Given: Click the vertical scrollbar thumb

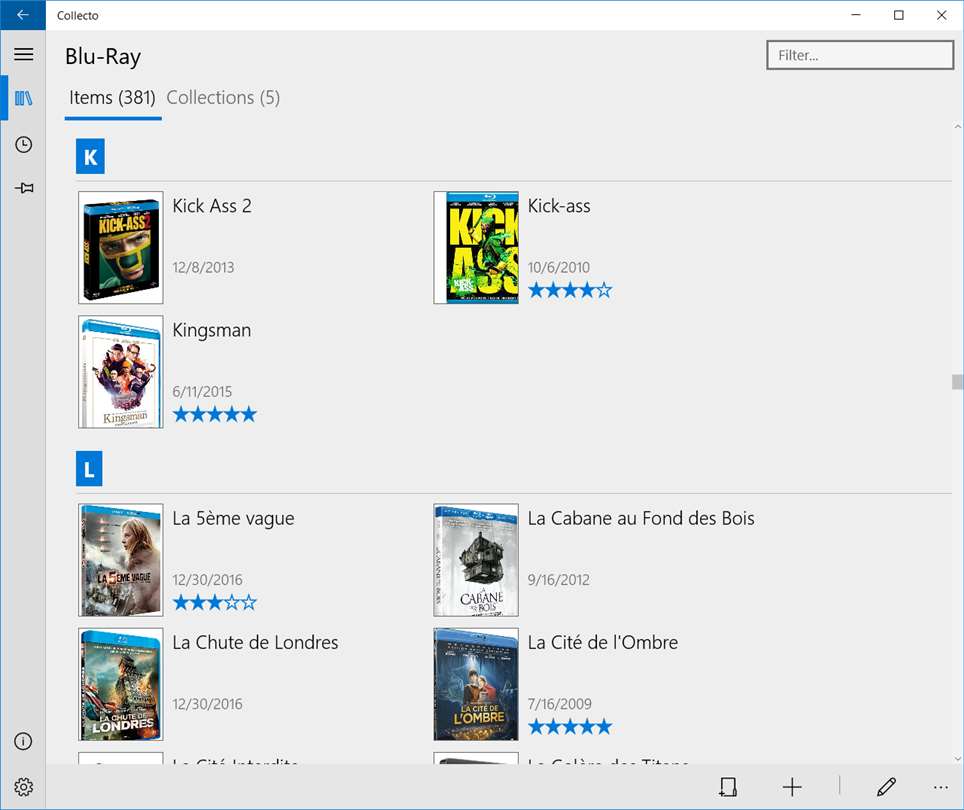Looking at the screenshot, I should tap(957, 382).
